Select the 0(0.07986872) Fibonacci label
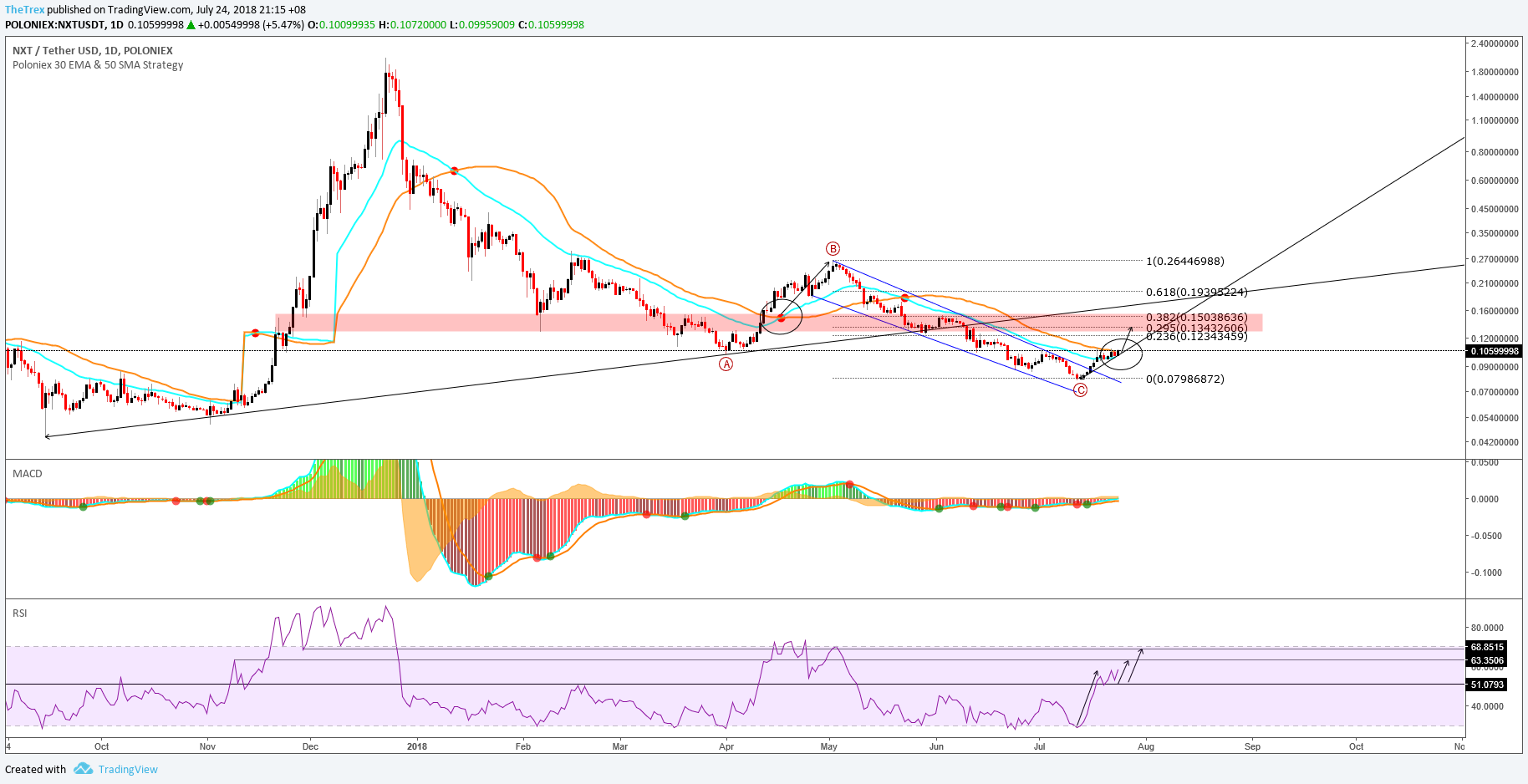The width and height of the screenshot is (1528, 784). tap(1185, 379)
